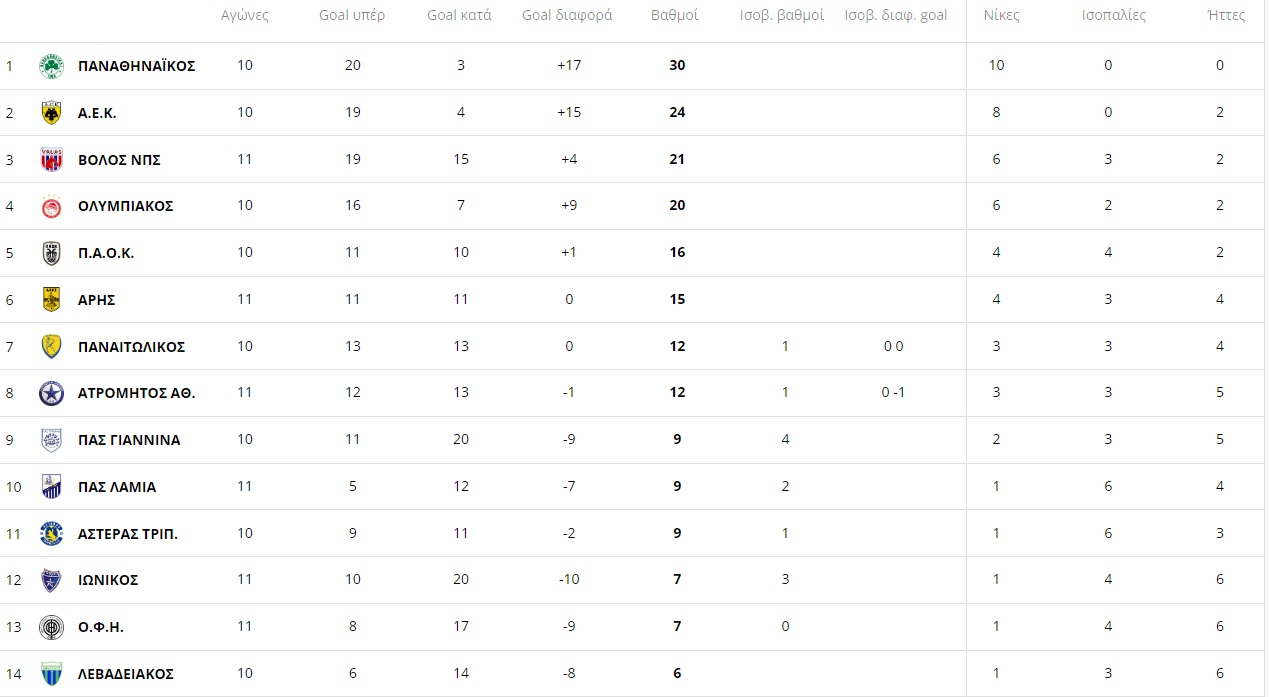Click the A.E.K. yellow eagle crest
Screen dimensions: 1269x697
point(51,113)
